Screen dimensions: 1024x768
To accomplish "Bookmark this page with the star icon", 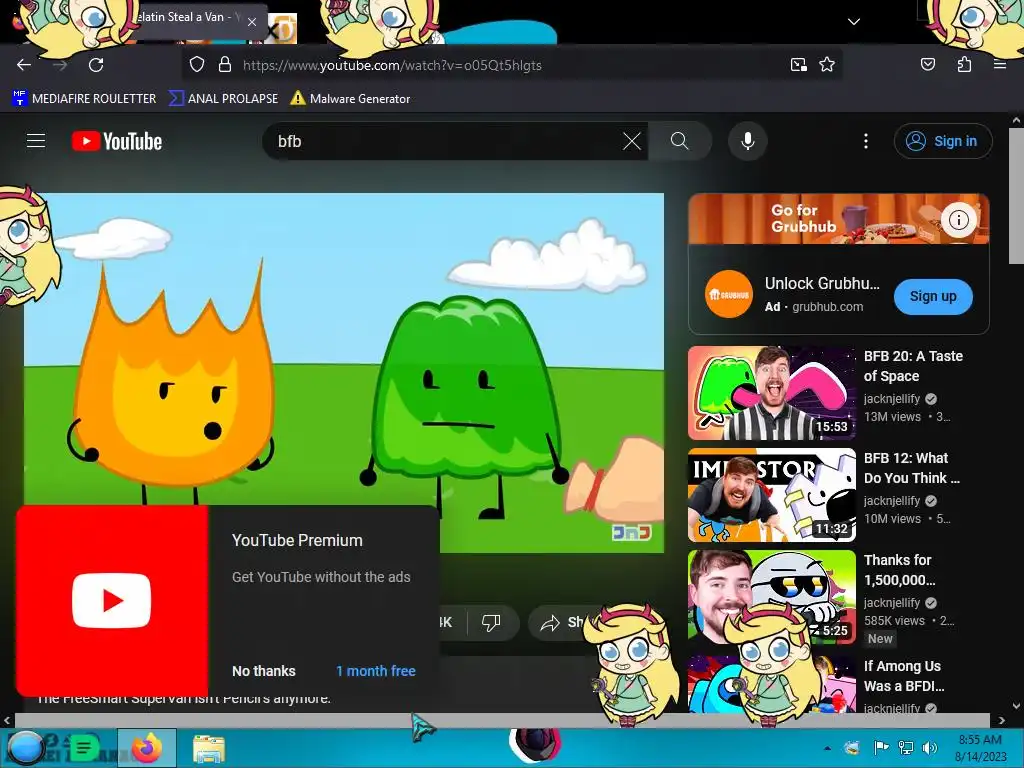I will point(827,65).
